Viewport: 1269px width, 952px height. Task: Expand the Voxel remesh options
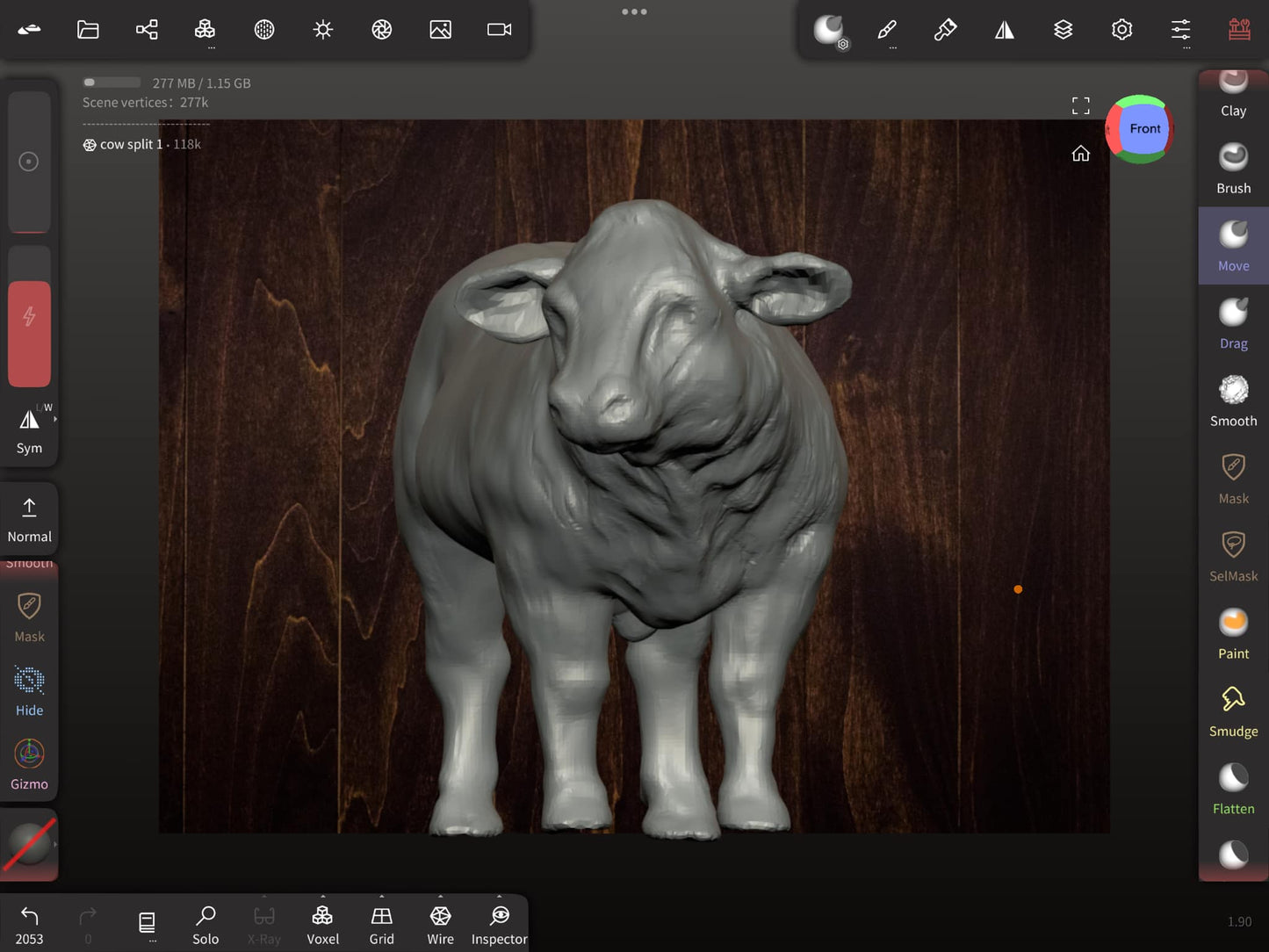[322, 925]
